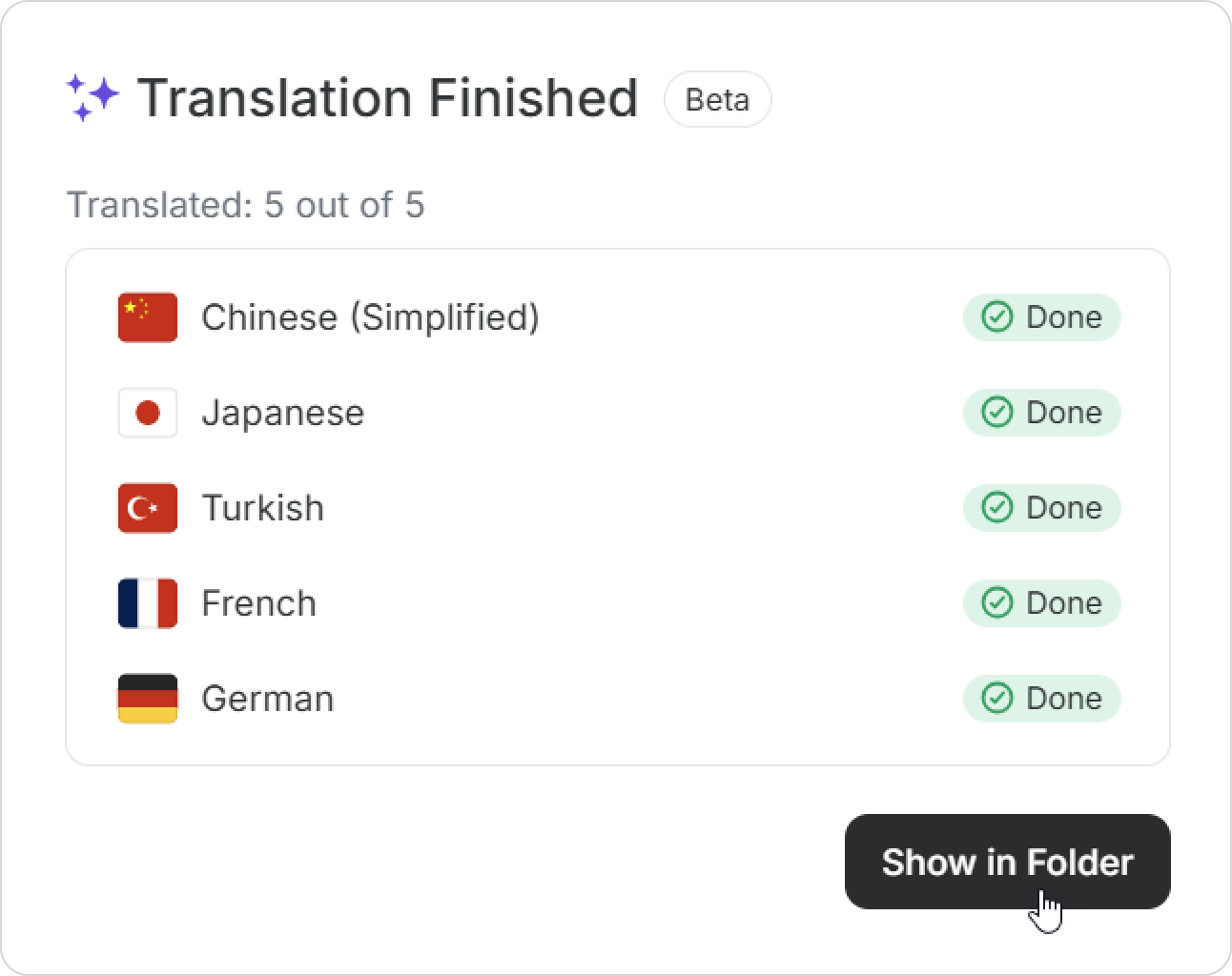Click the Show in Folder button
The image size is (1232, 976).
point(1007,862)
